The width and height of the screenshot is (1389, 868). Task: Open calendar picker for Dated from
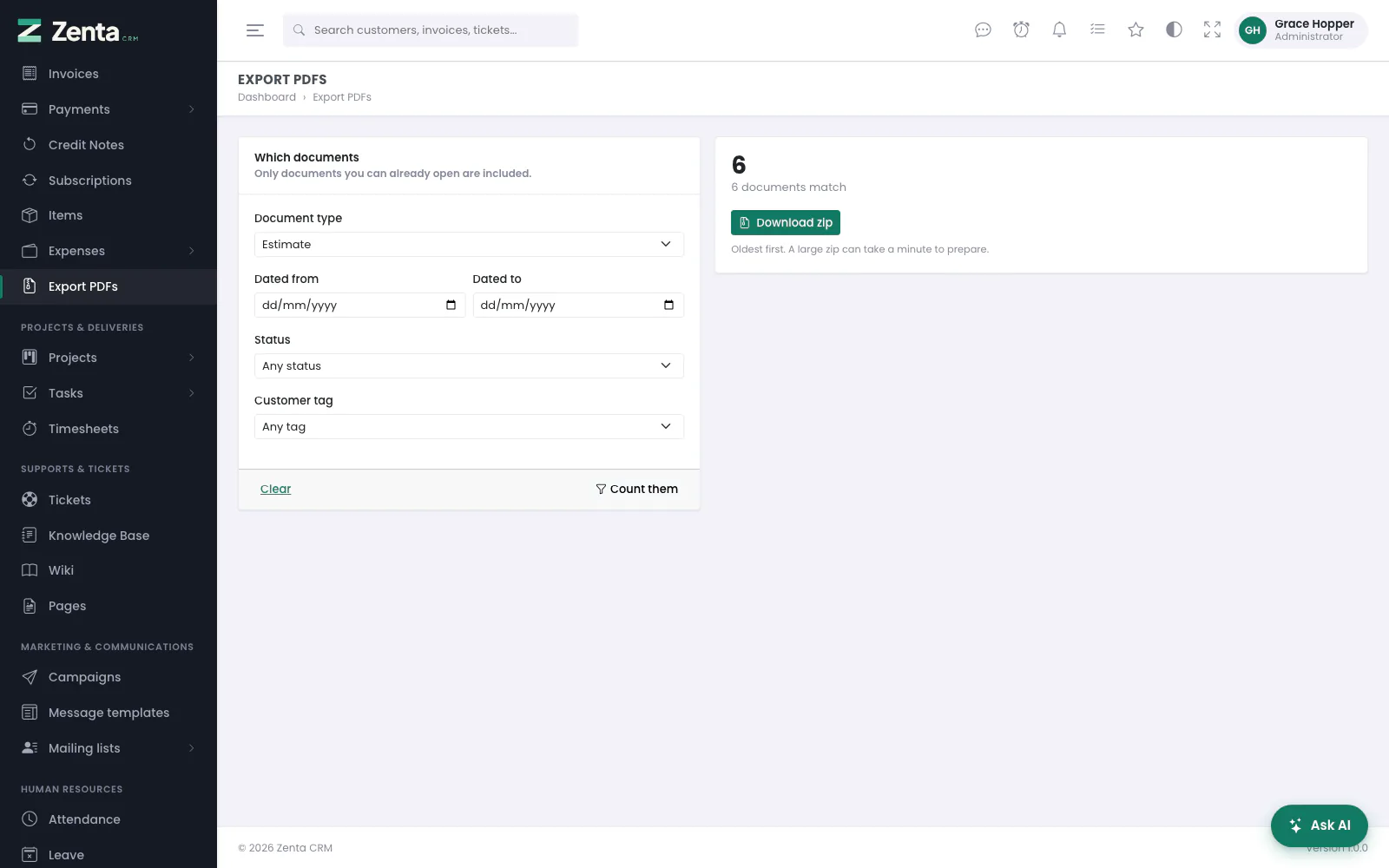coord(451,305)
